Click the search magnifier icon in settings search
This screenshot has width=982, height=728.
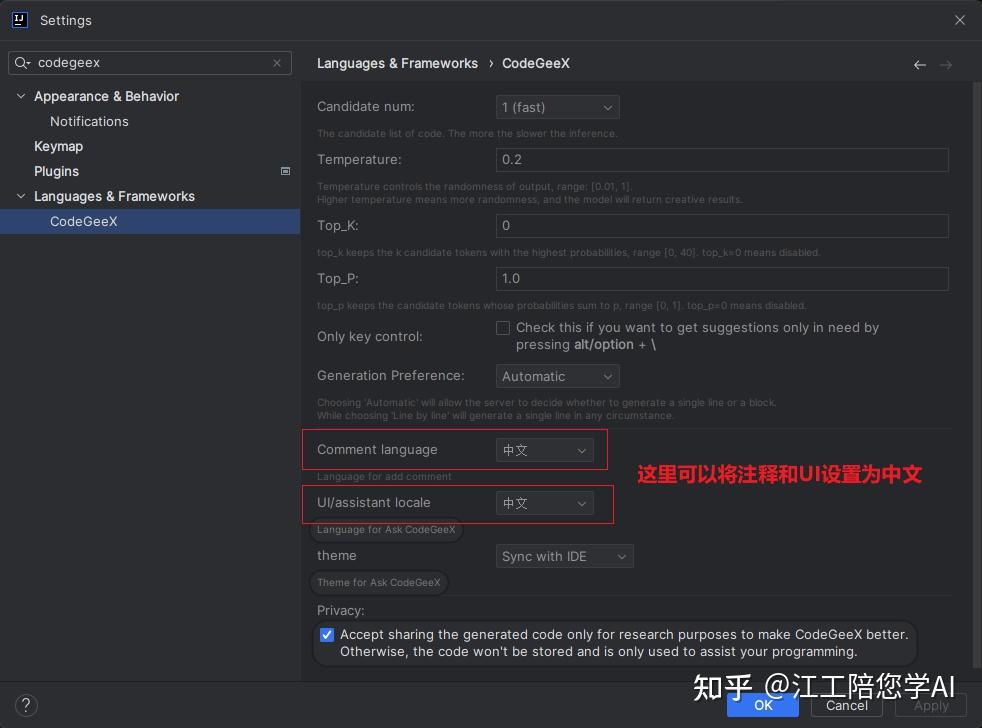click(x=24, y=63)
